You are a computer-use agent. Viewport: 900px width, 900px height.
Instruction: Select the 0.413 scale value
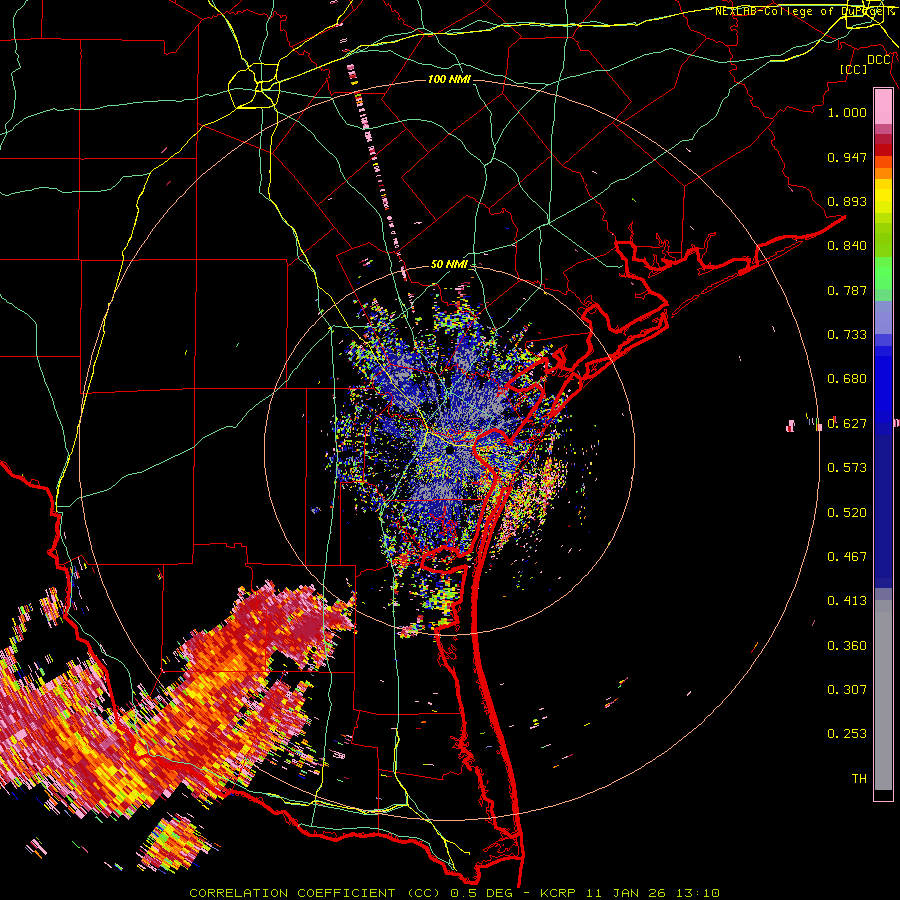[847, 601]
